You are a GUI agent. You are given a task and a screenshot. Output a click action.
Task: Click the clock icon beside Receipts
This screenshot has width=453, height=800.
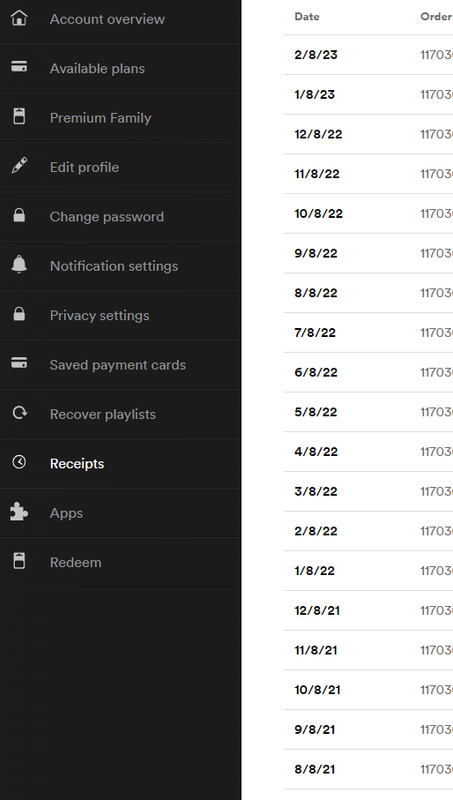tap(19, 462)
